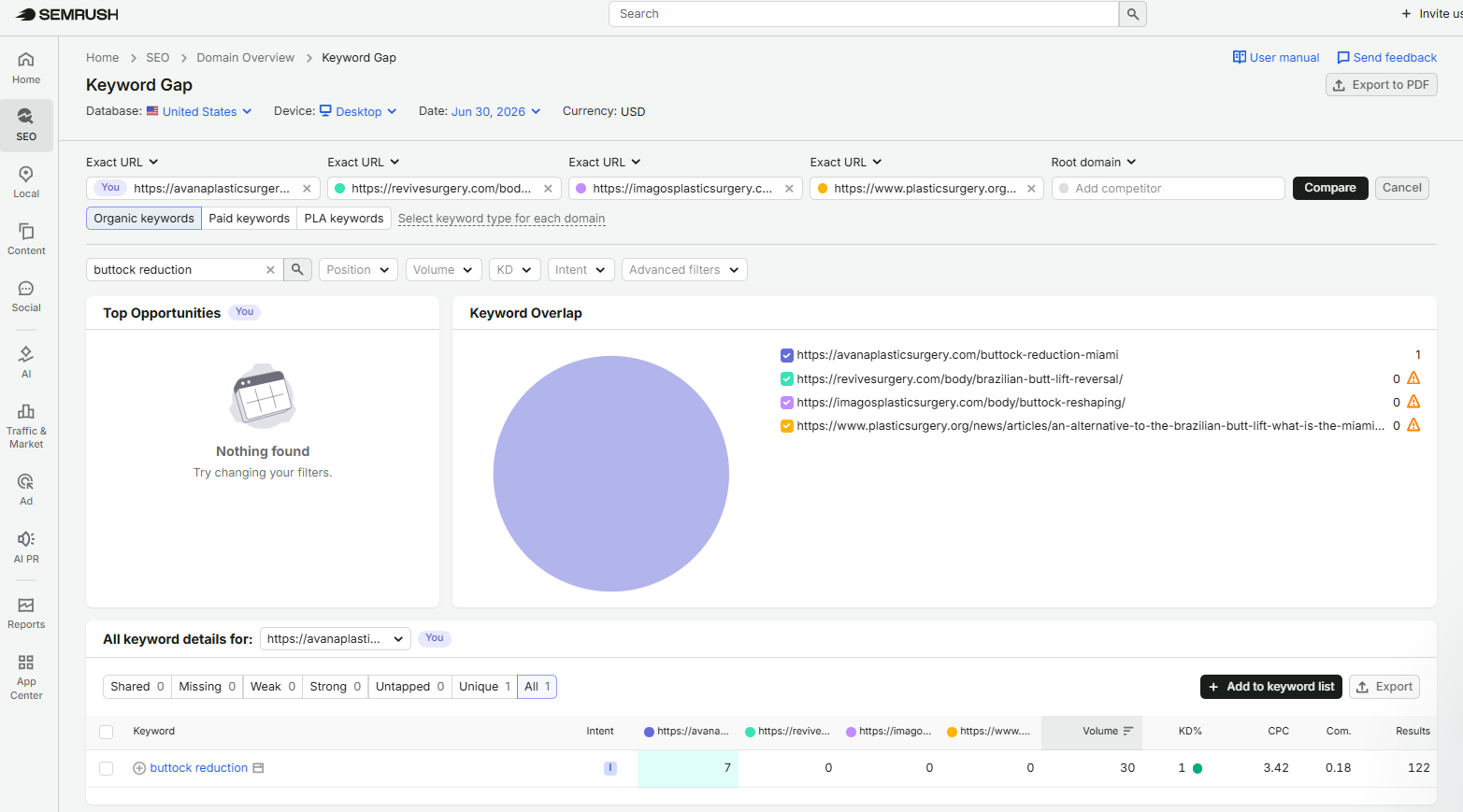
Task: Select the Shared keywords tab
Action: click(137, 687)
